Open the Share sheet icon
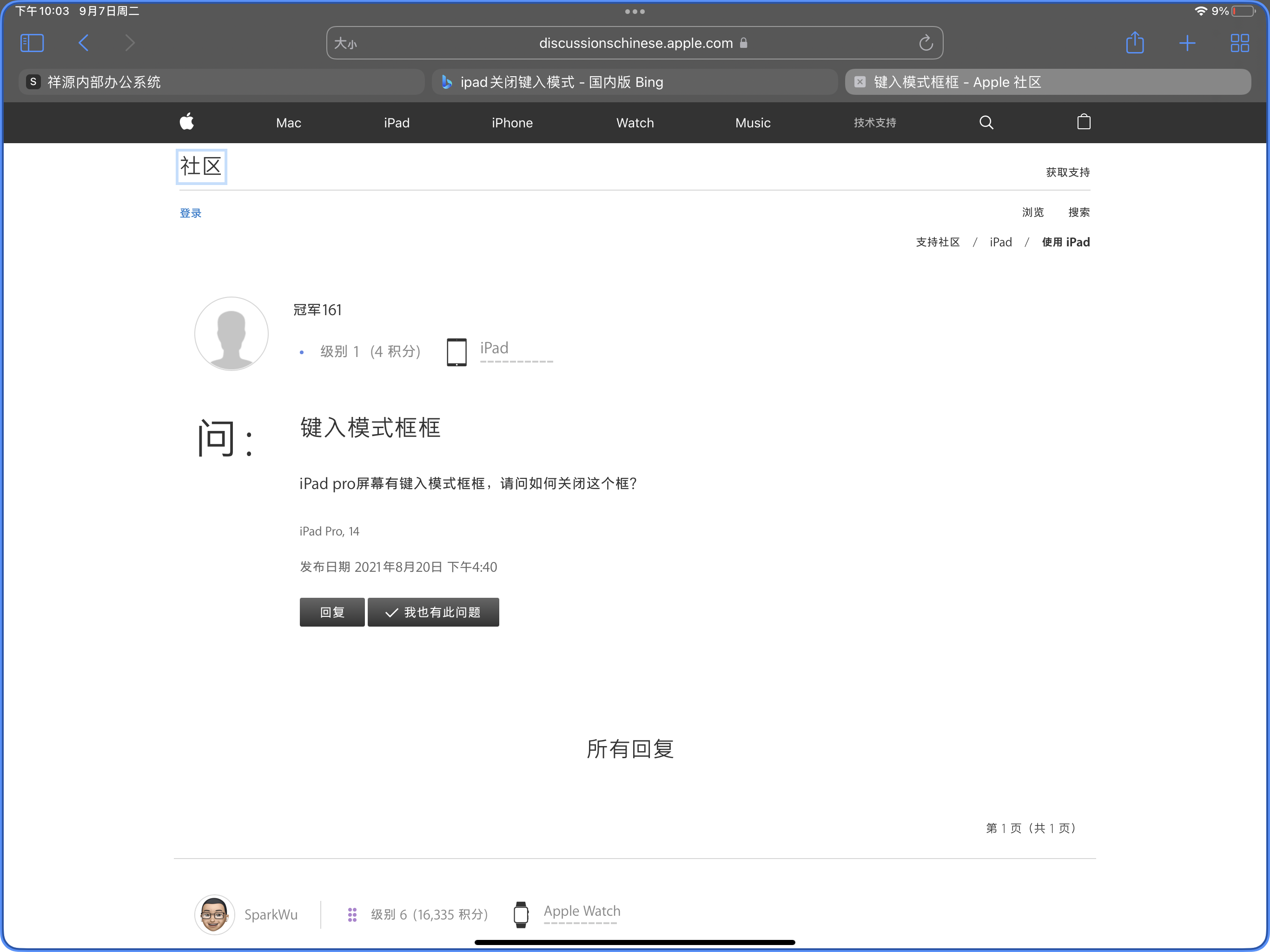1270x952 pixels. coord(1135,43)
